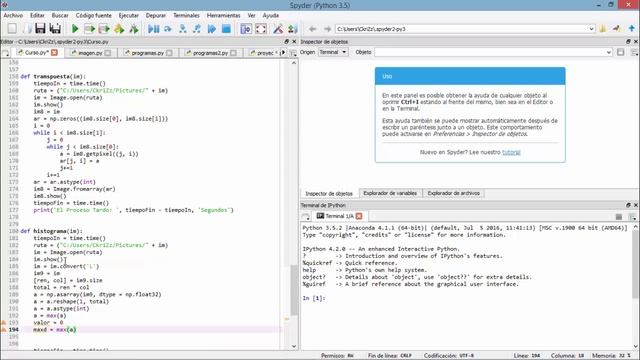The height and width of the screenshot is (360, 640).
Task: Click the editor vertical scrollbar thumb
Action: click(x=294, y=290)
